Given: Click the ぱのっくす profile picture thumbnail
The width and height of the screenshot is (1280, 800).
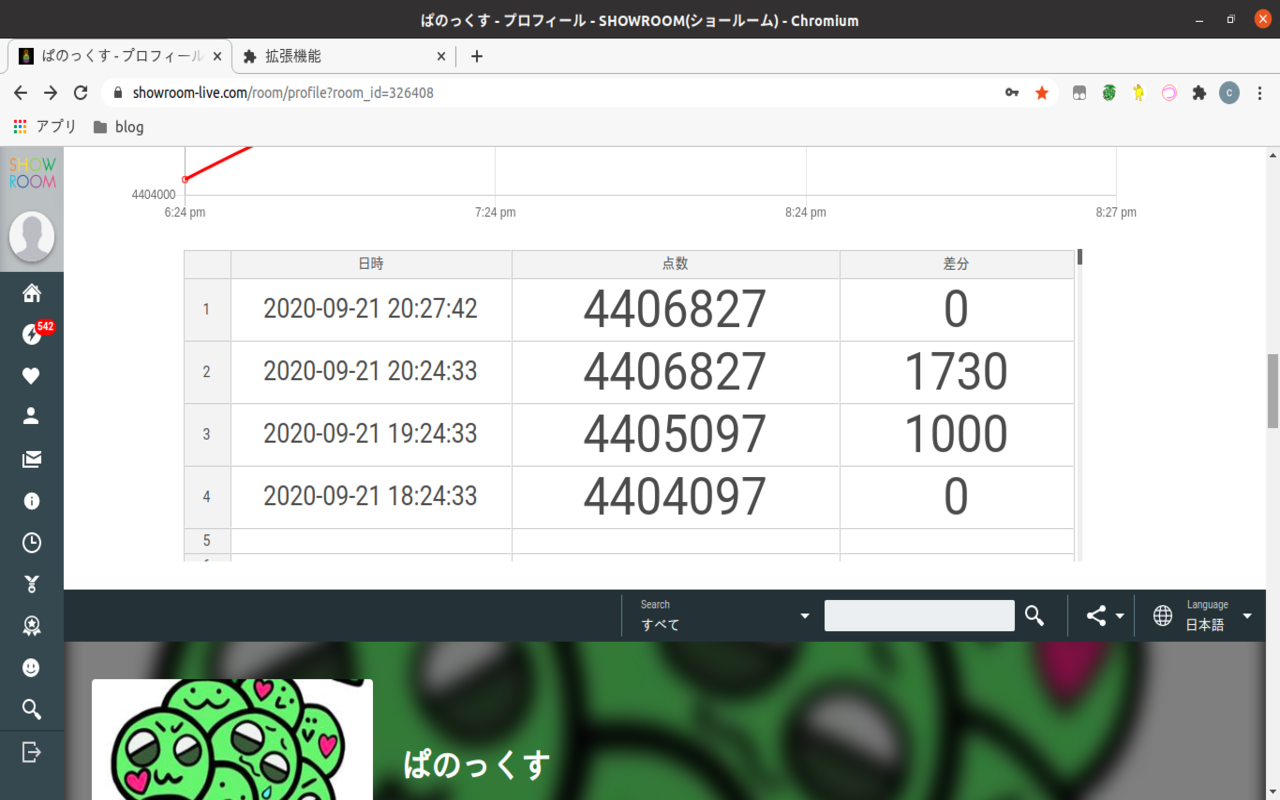Looking at the screenshot, I should click(x=232, y=740).
